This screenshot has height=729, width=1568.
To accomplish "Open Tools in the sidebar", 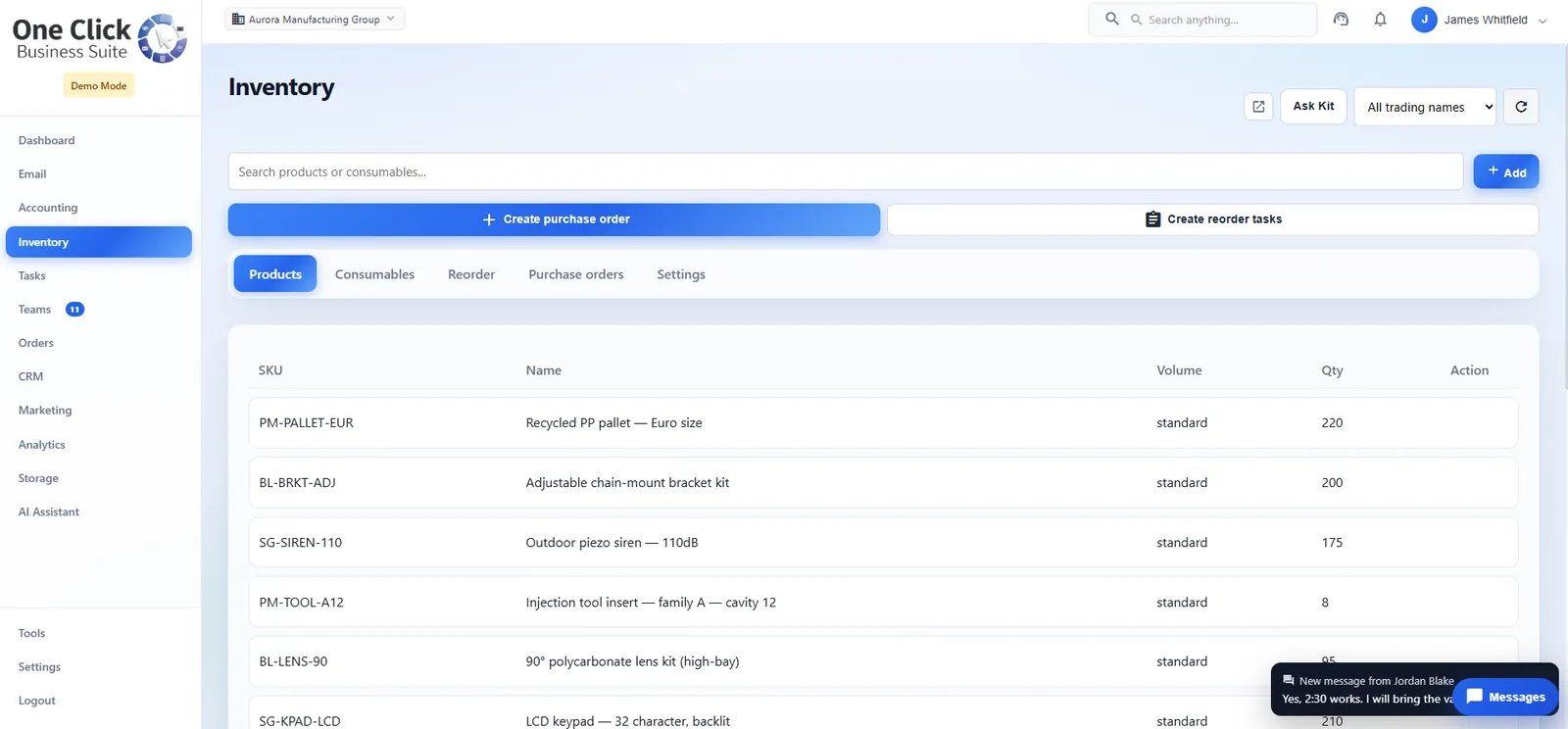I will point(31,633).
